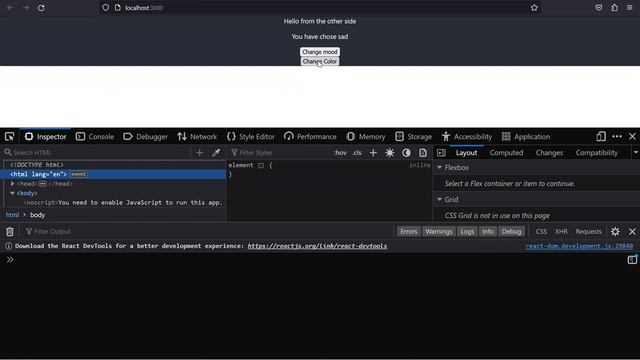640x360 pixels.
Task: Close the developer tools panel
Action: click(632, 137)
